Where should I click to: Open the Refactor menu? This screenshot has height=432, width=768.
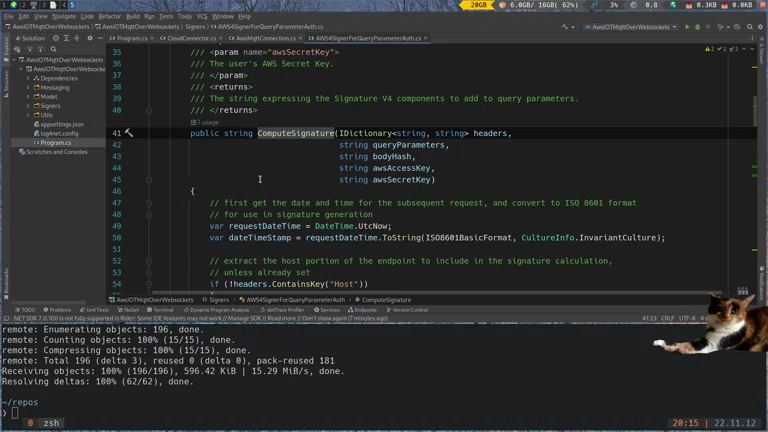point(109,16)
